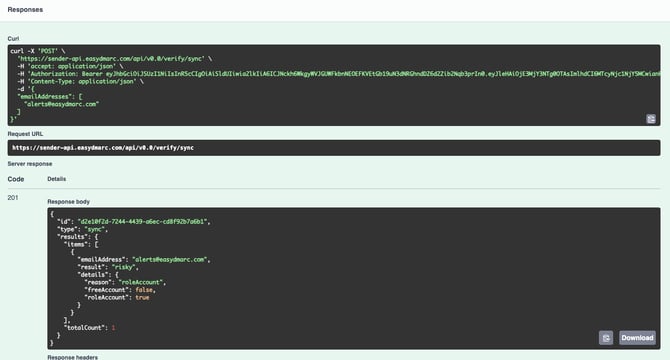This screenshot has height=360, width=670.
Task: Copy the curl command to clipboard
Action: click(x=651, y=119)
